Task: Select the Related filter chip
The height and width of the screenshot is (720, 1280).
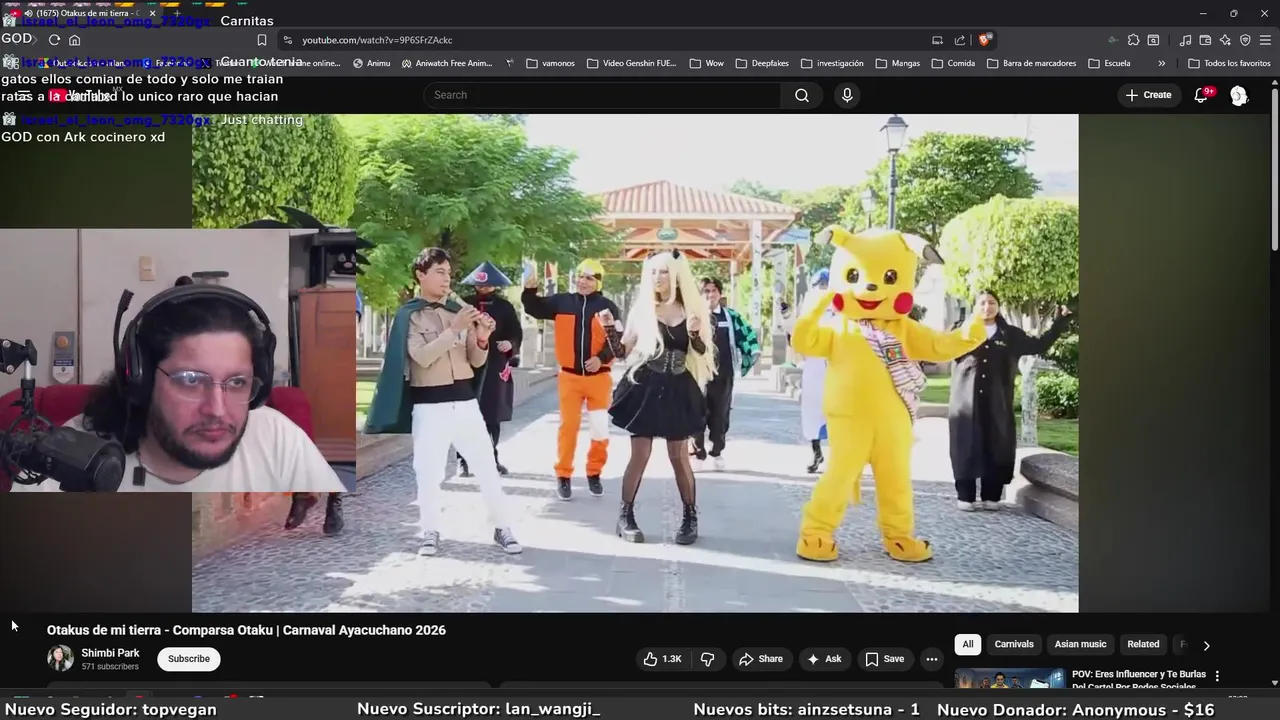Action: tap(1143, 644)
